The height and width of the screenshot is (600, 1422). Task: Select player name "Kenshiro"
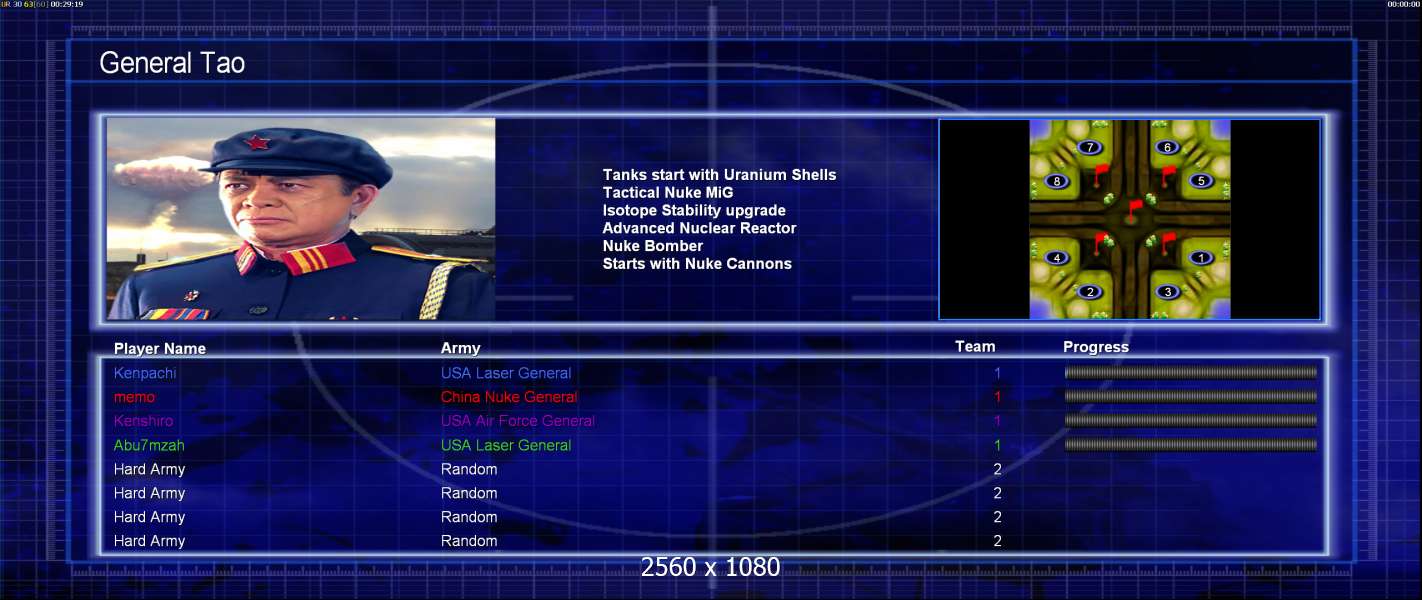(146, 421)
